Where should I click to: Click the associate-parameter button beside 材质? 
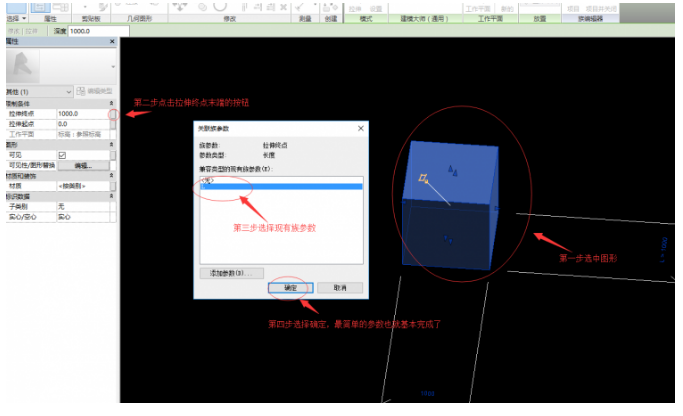[x=113, y=186]
